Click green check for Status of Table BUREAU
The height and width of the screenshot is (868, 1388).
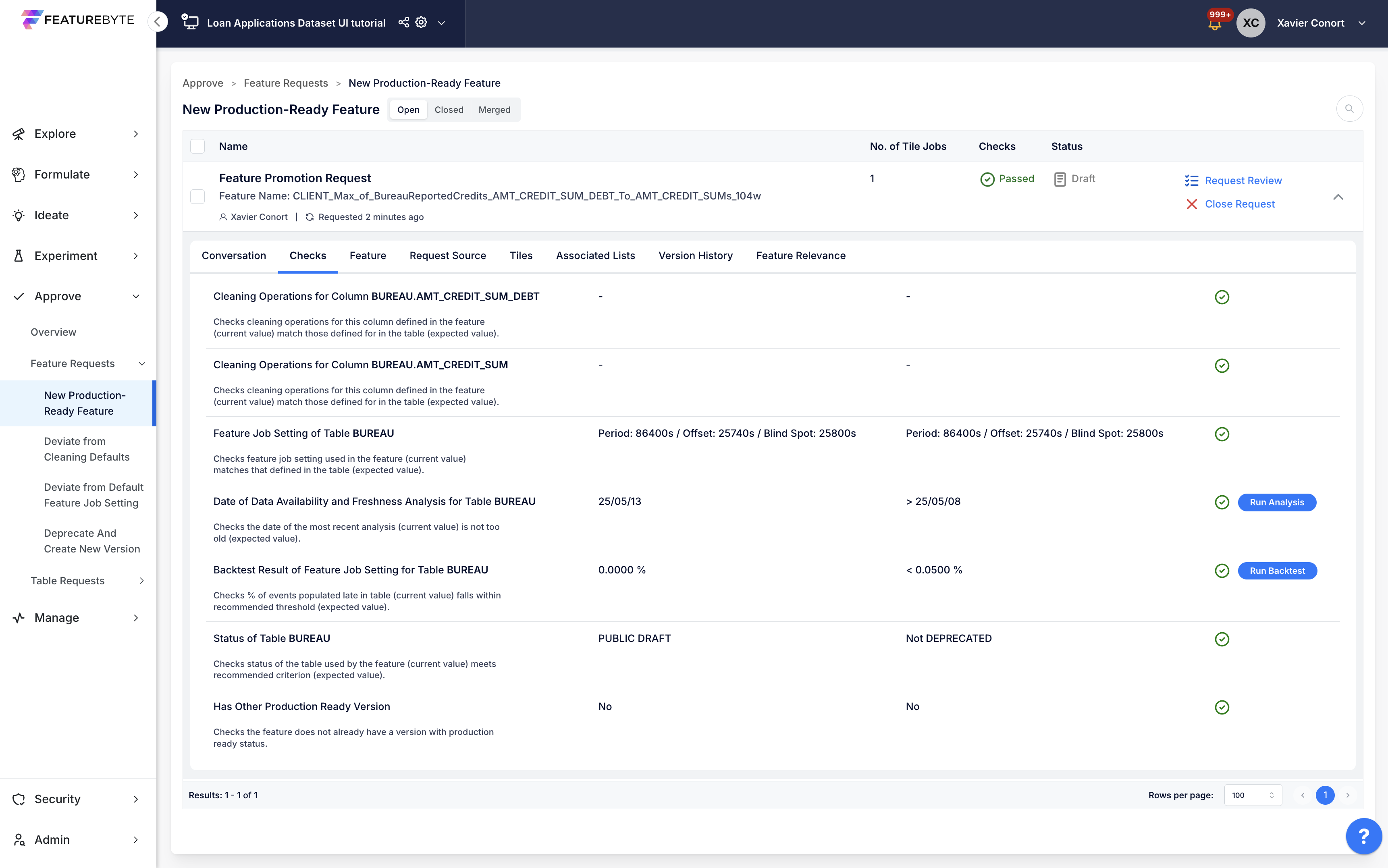[x=1222, y=639]
